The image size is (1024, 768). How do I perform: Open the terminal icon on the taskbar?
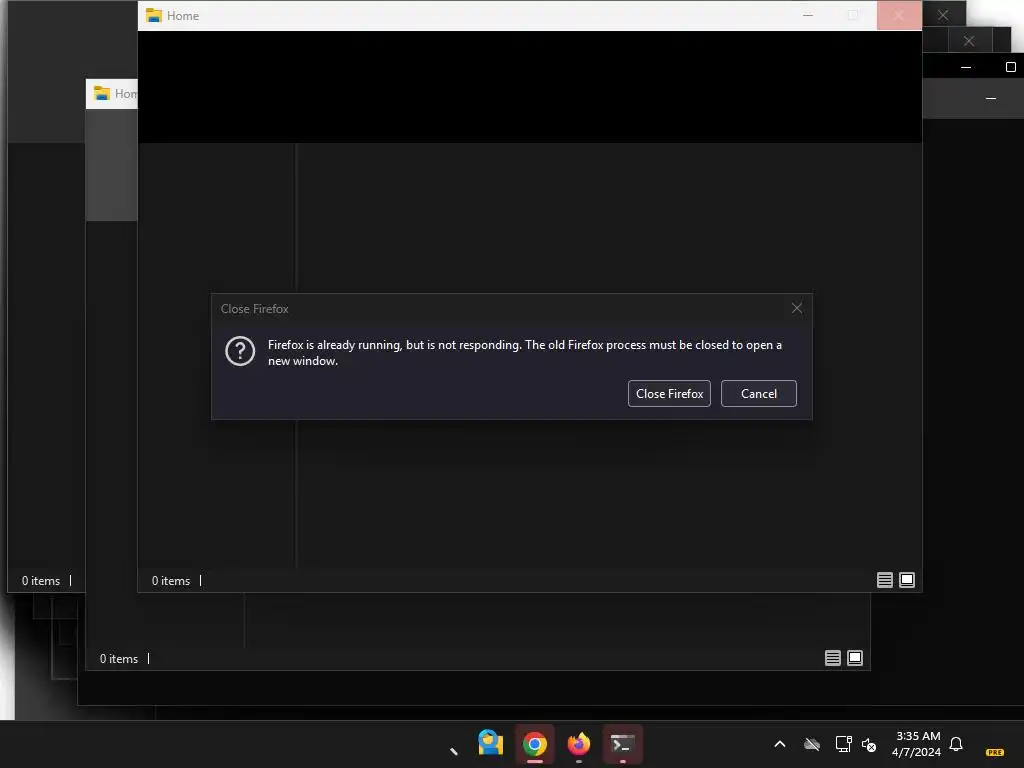click(x=622, y=744)
